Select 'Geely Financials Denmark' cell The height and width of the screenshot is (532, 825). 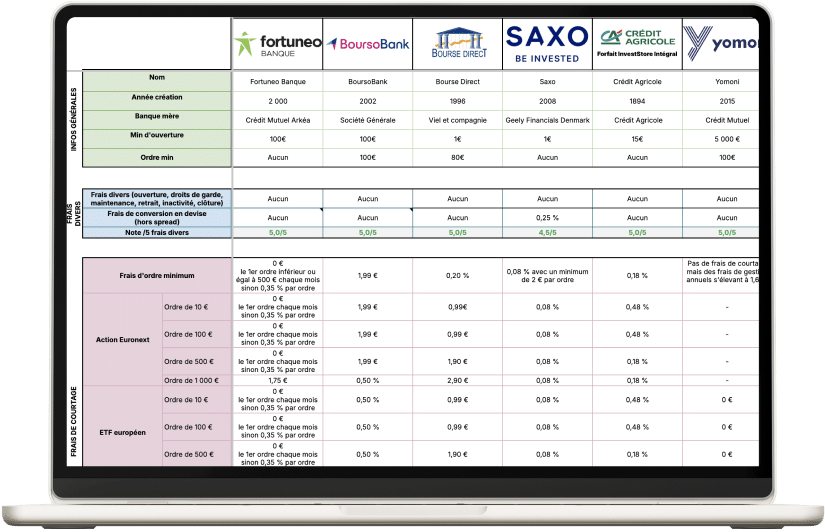(547, 120)
